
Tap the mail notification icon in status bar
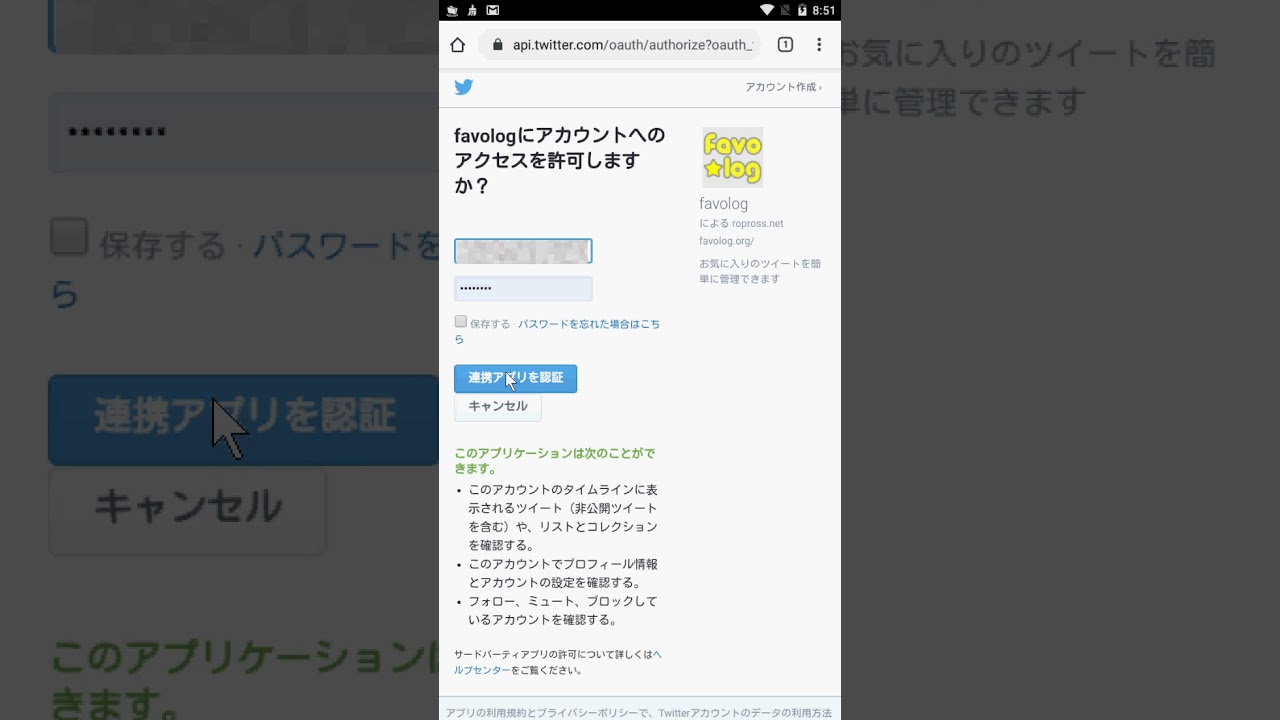tap(492, 10)
